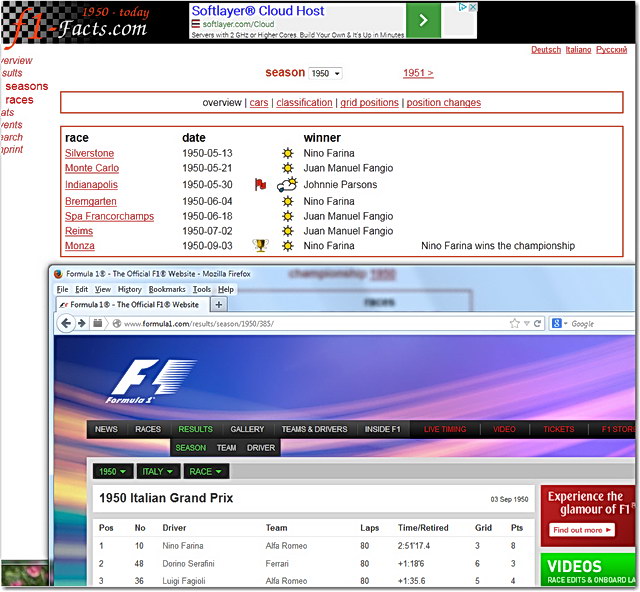Click the site identity globe icon
Viewport: 640px width, 592px height.
click(x=117, y=323)
